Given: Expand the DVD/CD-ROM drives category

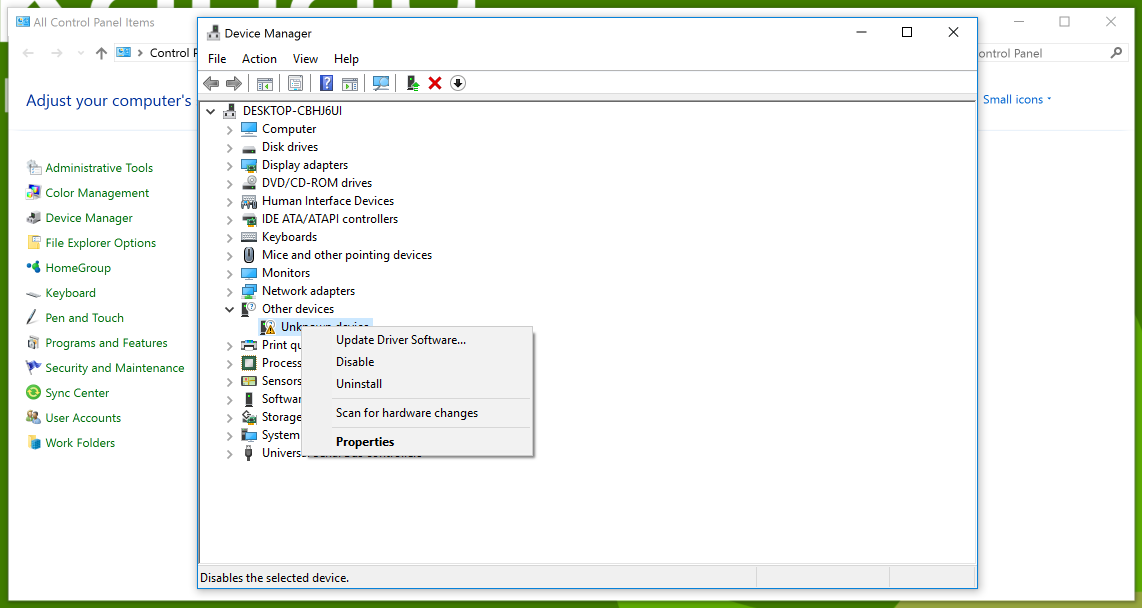Looking at the screenshot, I should (x=229, y=183).
